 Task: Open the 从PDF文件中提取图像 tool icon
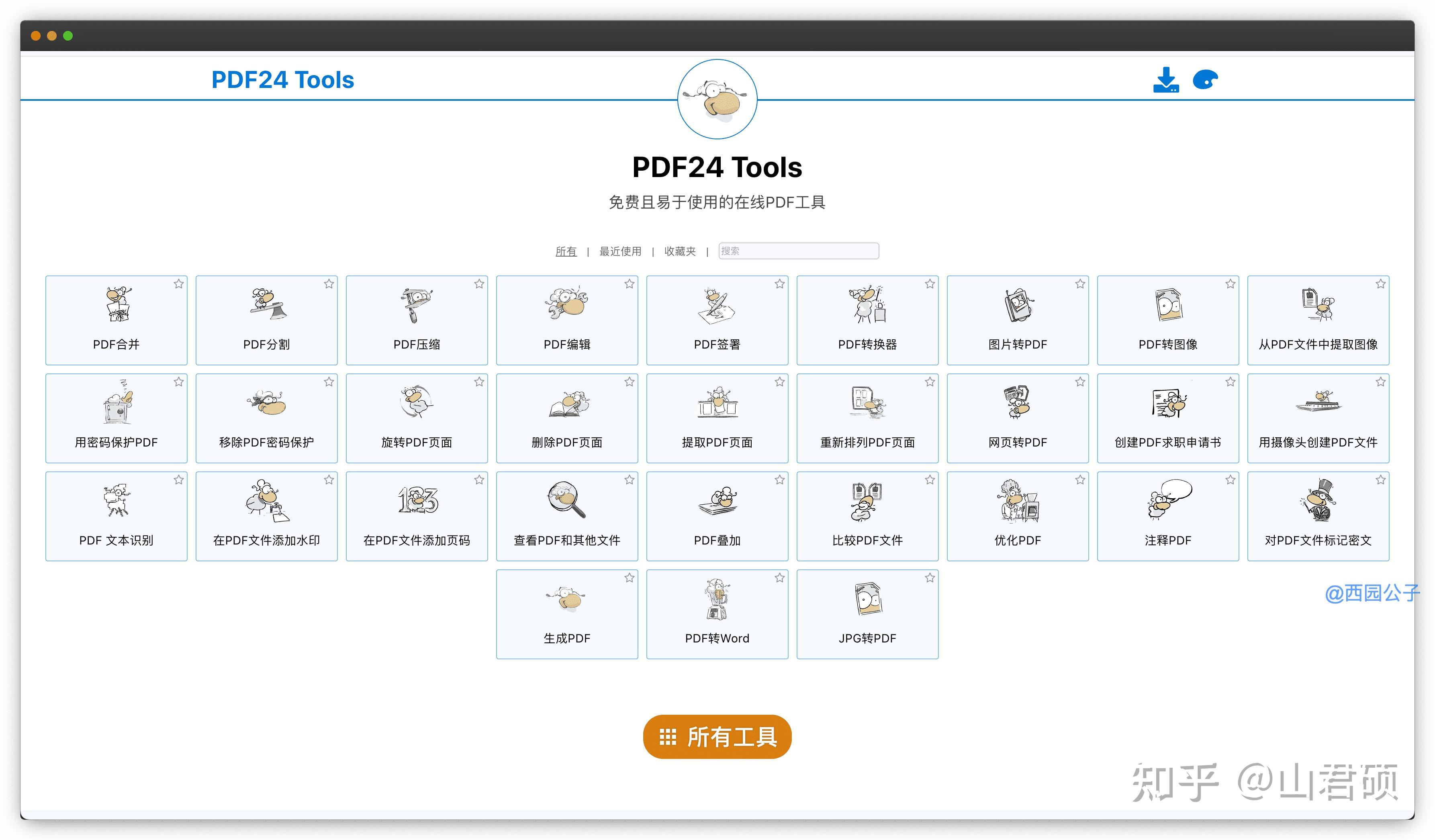[1318, 304]
